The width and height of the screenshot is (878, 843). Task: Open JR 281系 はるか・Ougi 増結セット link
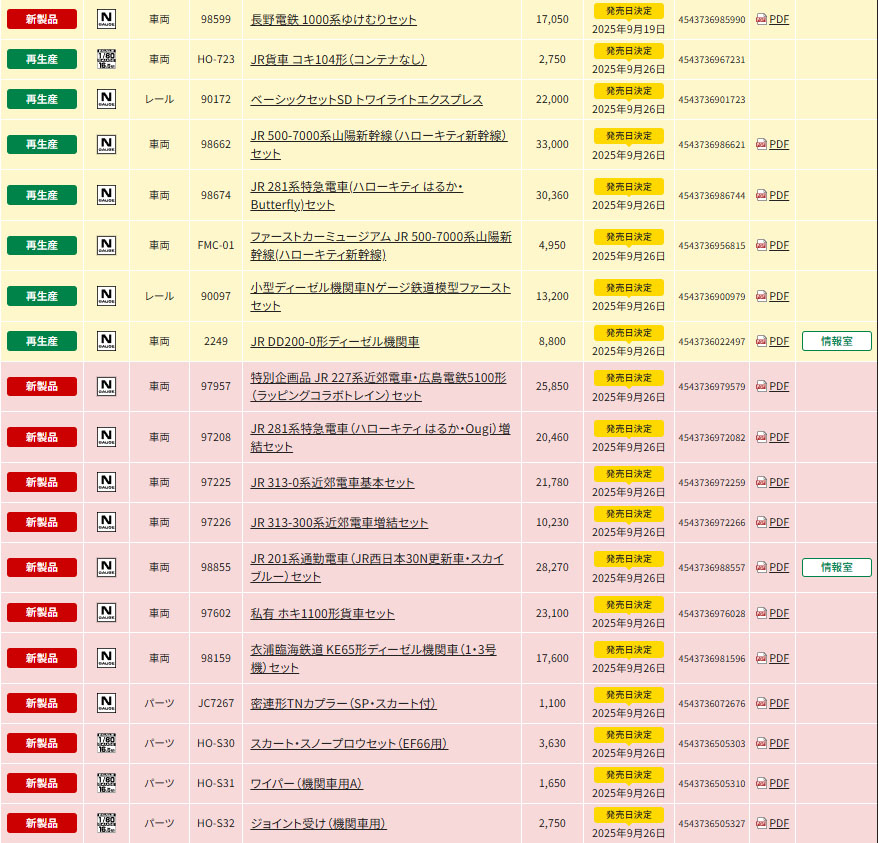pyautogui.click(x=380, y=437)
